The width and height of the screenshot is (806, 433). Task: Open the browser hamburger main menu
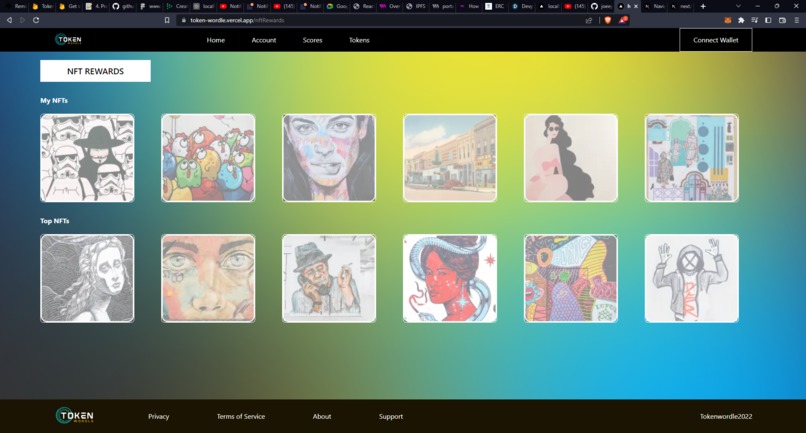pos(797,20)
